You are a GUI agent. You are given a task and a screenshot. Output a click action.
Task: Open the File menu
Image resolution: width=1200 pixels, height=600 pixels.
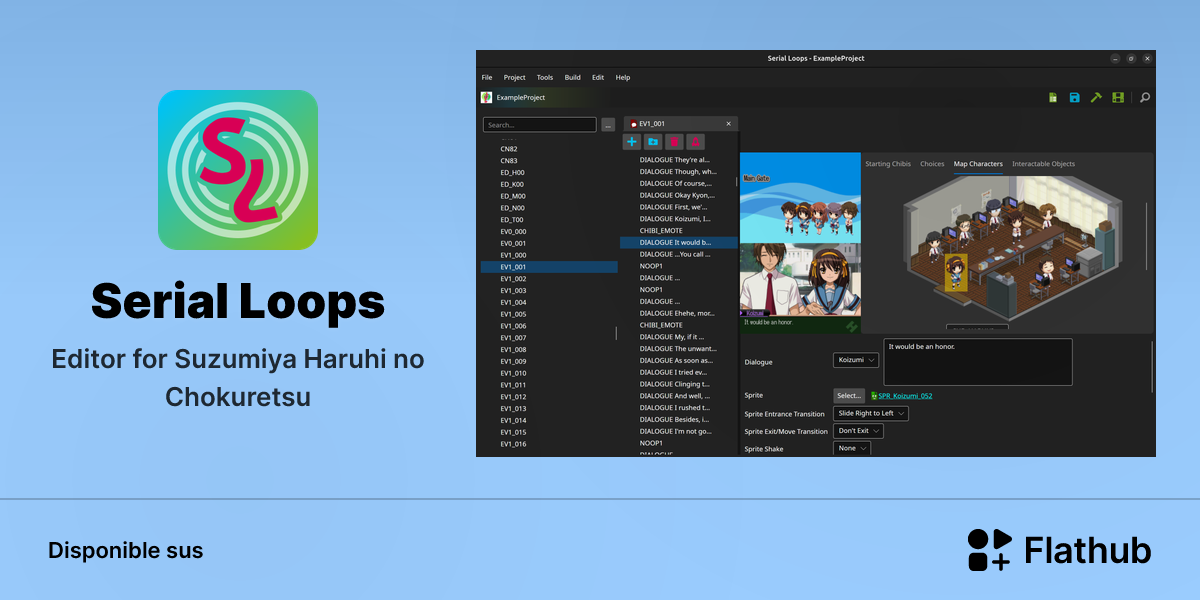coord(487,77)
